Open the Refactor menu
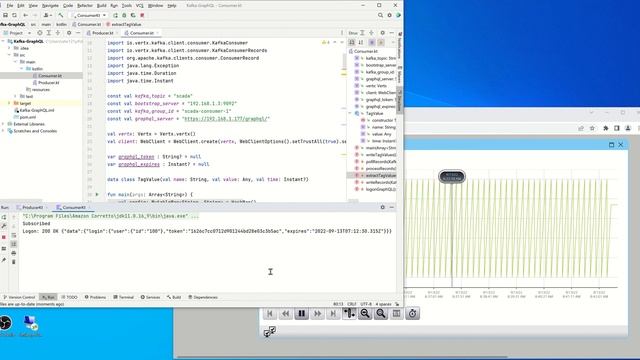This screenshot has width=640, height=360. (85, 6)
